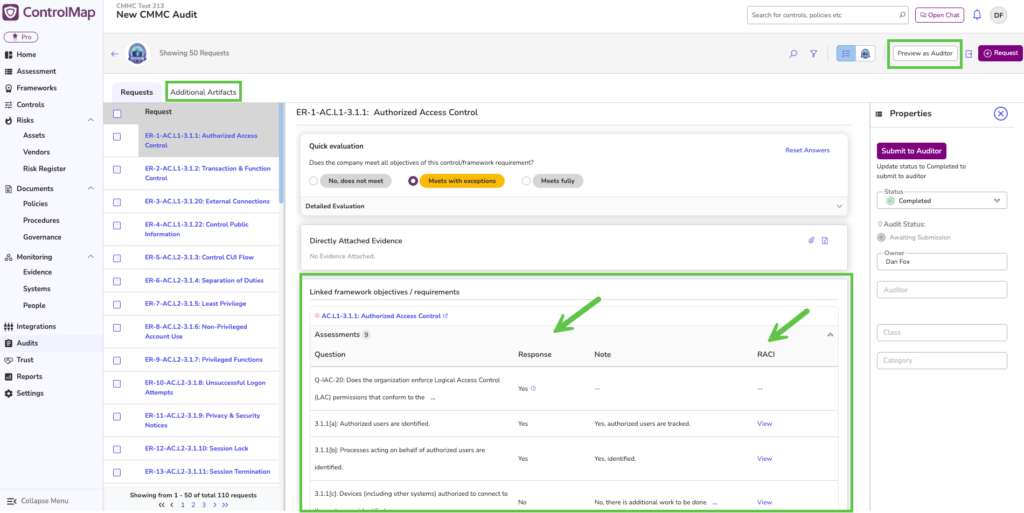Open Frameworks in the left sidebar
Viewport: 1024px width, 513px height.
tap(36, 88)
